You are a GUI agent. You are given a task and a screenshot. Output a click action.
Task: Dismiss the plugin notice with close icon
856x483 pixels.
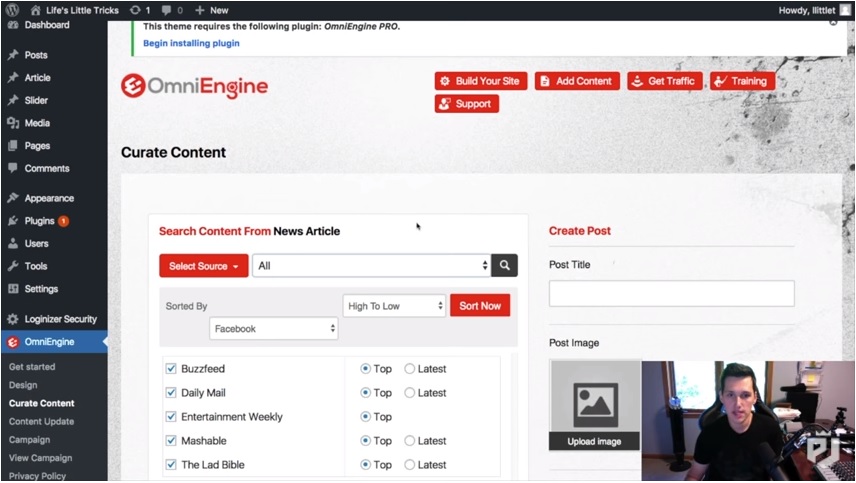833,23
